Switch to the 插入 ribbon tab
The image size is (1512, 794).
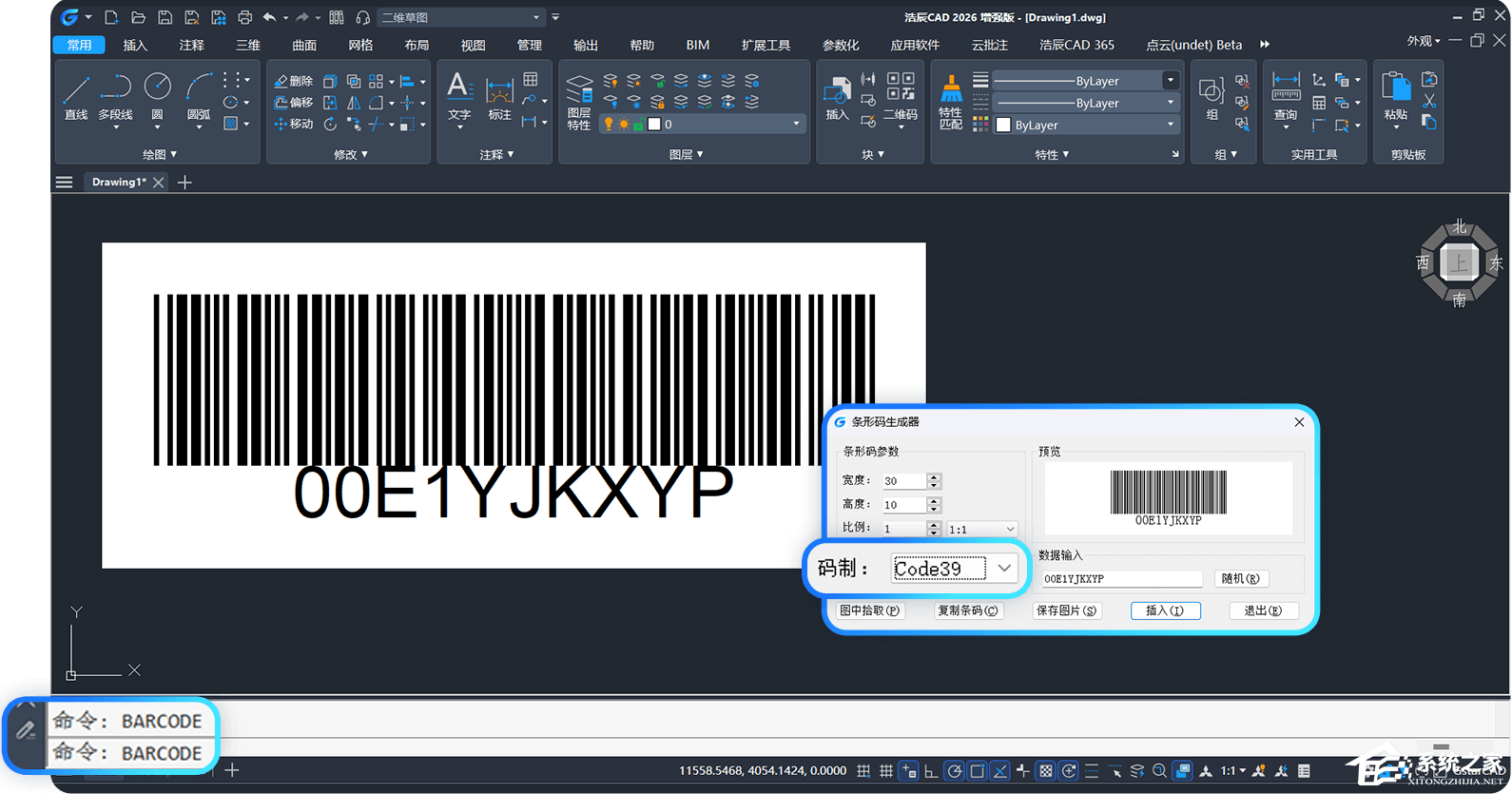[135, 45]
